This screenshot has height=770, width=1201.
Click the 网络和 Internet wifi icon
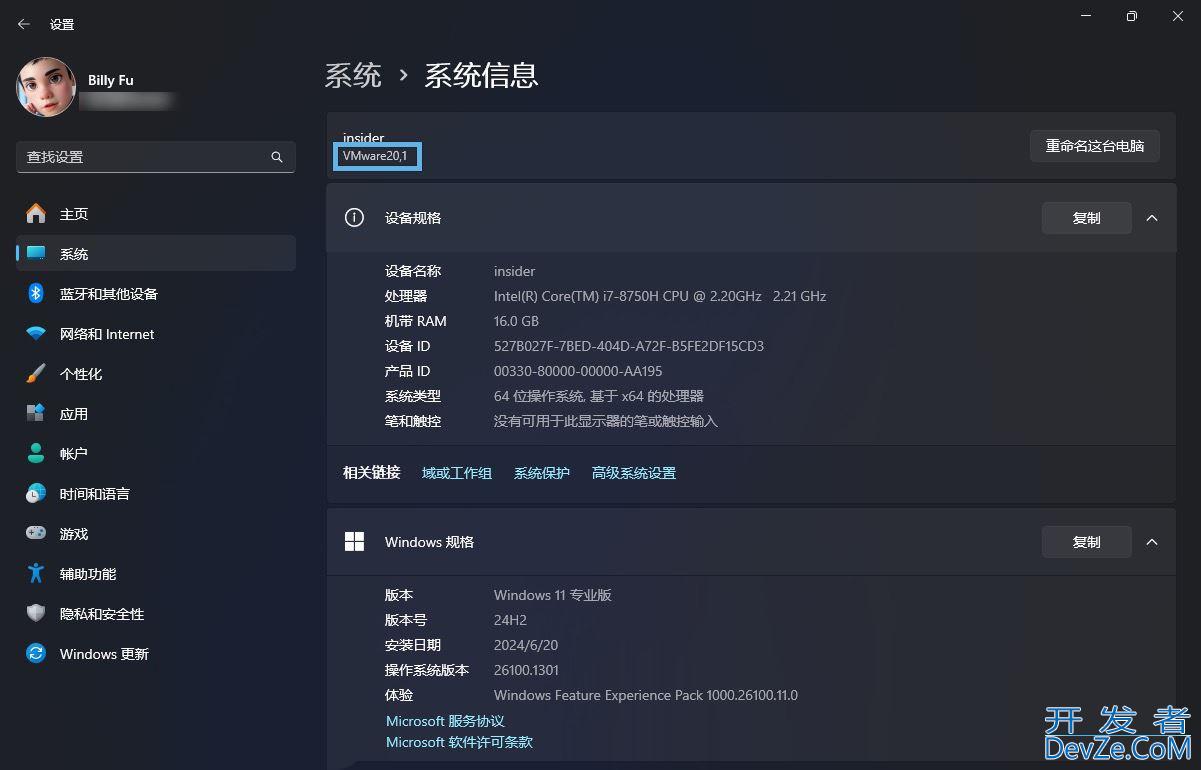click(x=36, y=333)
